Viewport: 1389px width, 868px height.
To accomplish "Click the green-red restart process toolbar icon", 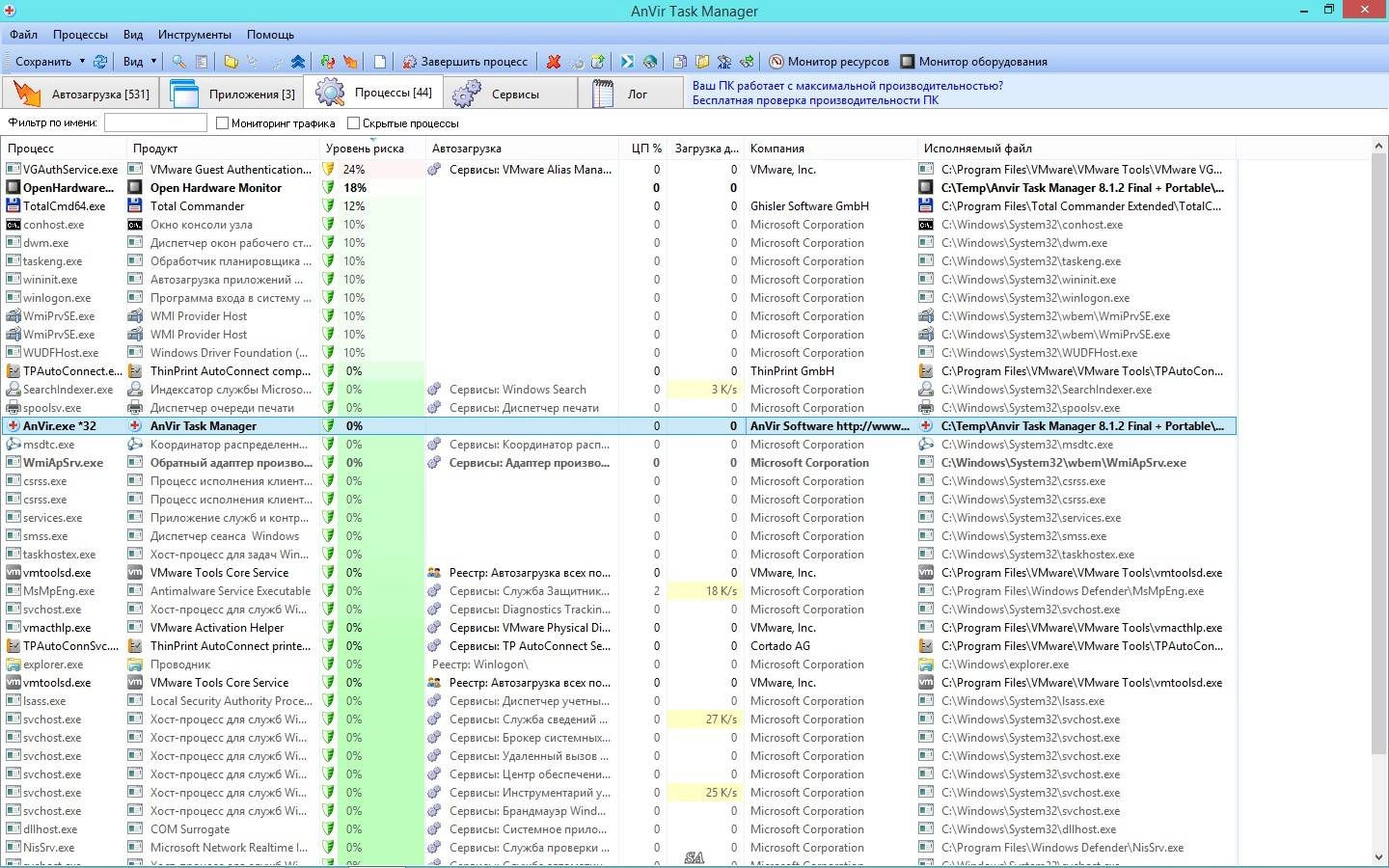I will pyautogui.click(x=328, y=61).
